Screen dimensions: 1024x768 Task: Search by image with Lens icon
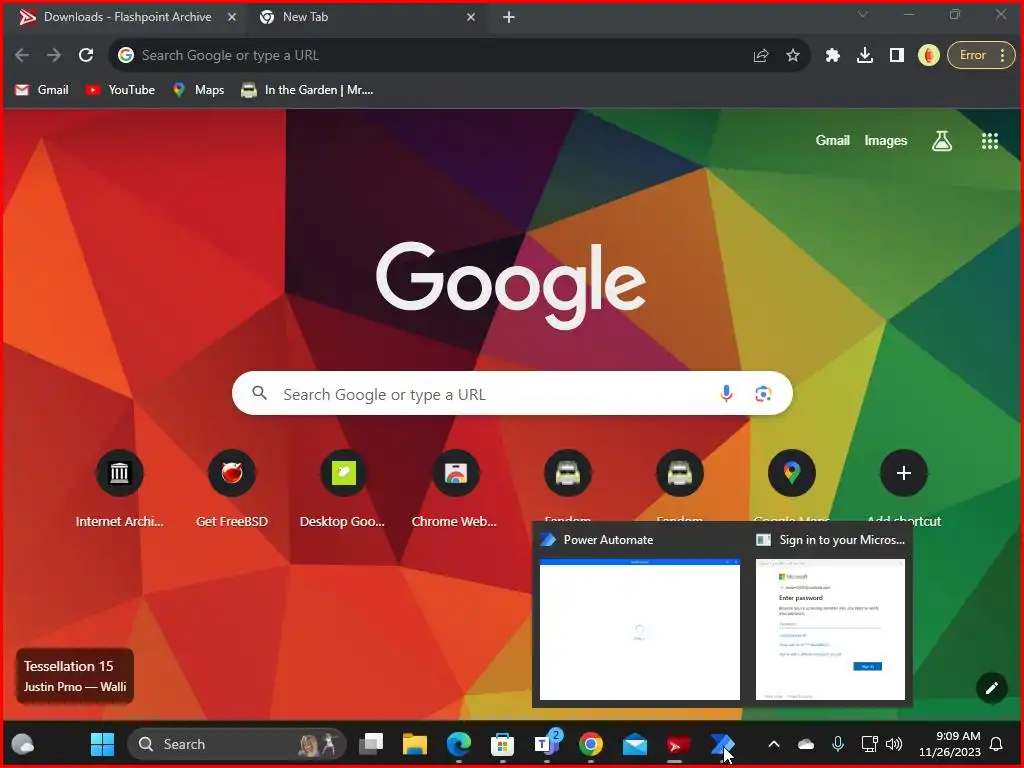click(x=763, y=394)
